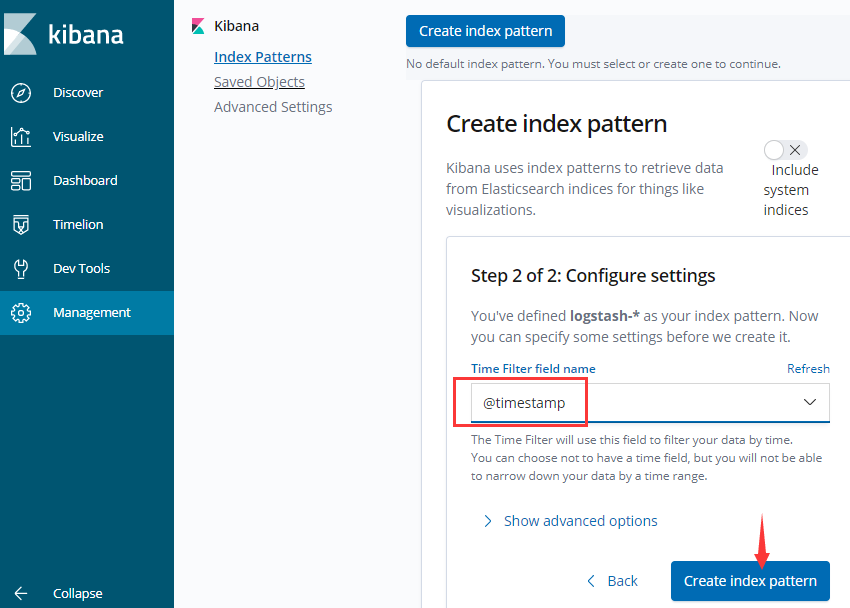Open Dev Tools via the wrench icon
This screenshot has width=850, height=608.
pyautogui.click(x=21, y=269)
